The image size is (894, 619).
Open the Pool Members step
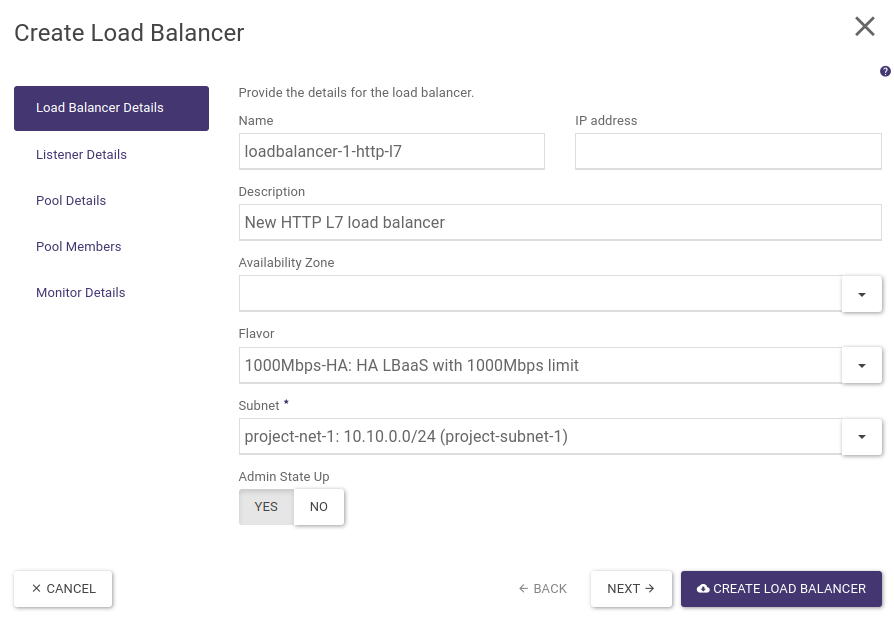coord(78,247)
